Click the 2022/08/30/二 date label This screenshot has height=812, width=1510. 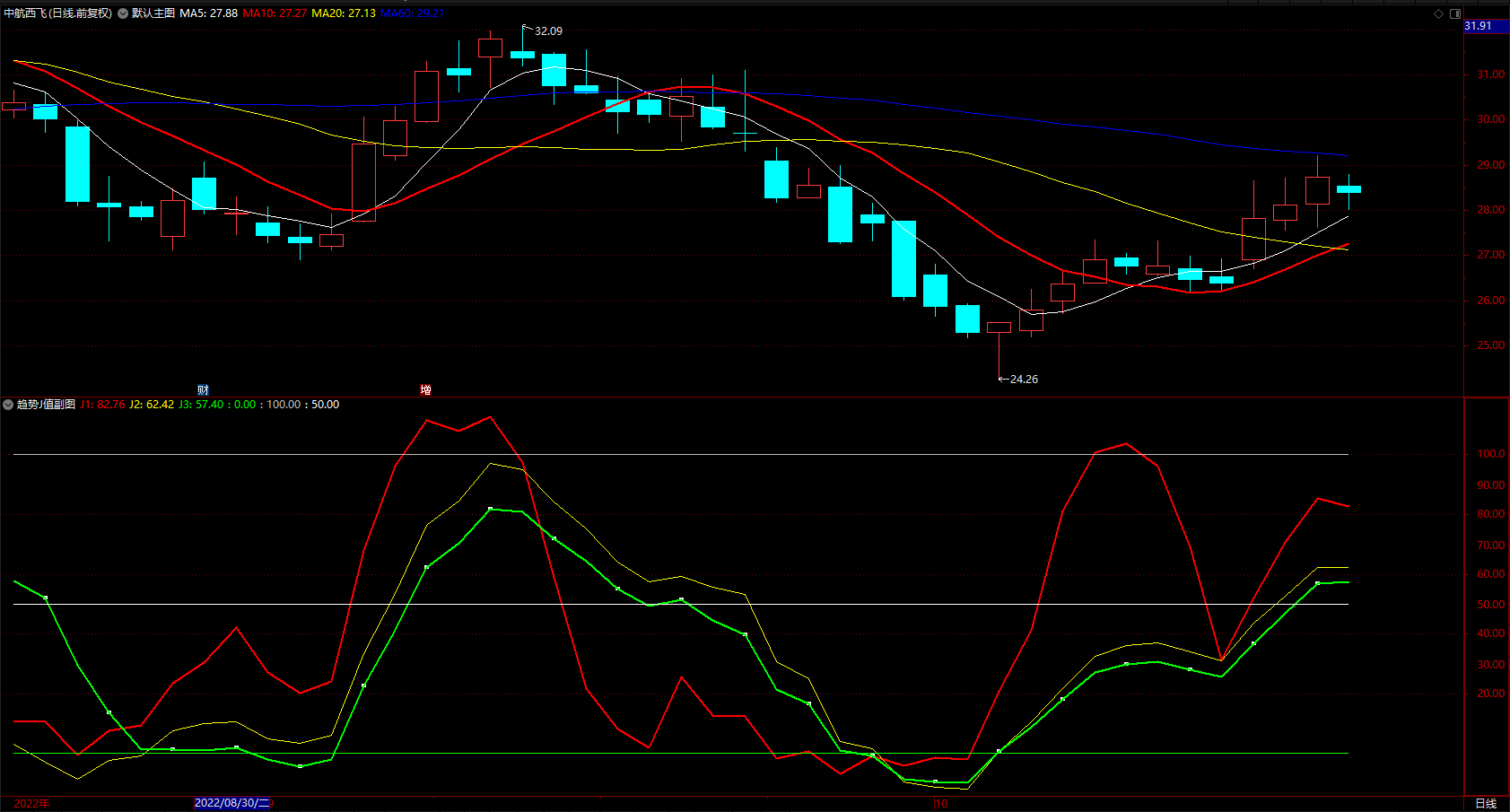point(232,803)
